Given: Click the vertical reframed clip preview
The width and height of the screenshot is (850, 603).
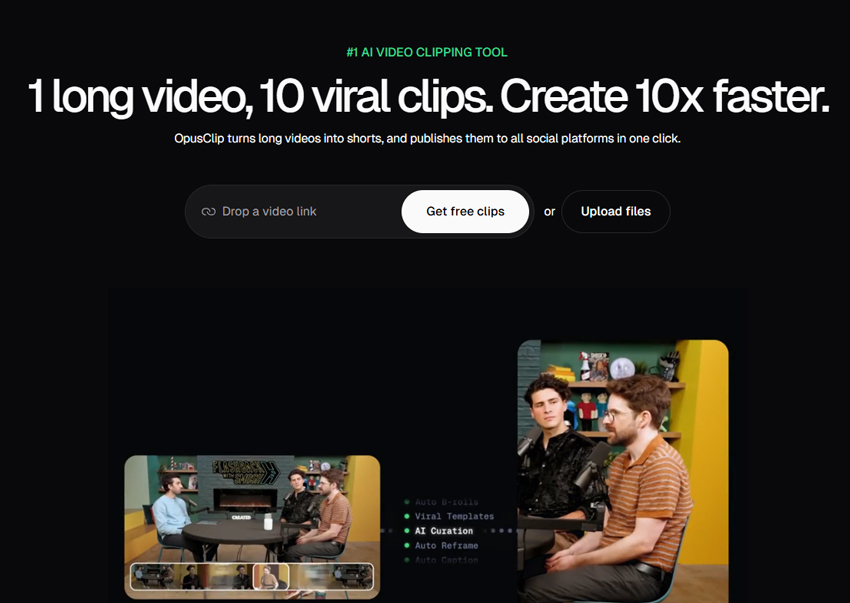Looking at the screenshot, I should point(623,471).
